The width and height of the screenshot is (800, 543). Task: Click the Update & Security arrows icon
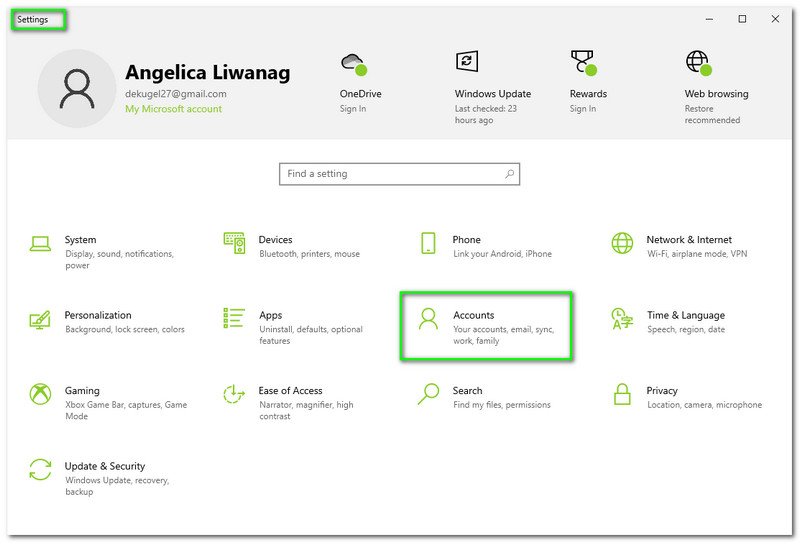point(40,470)
